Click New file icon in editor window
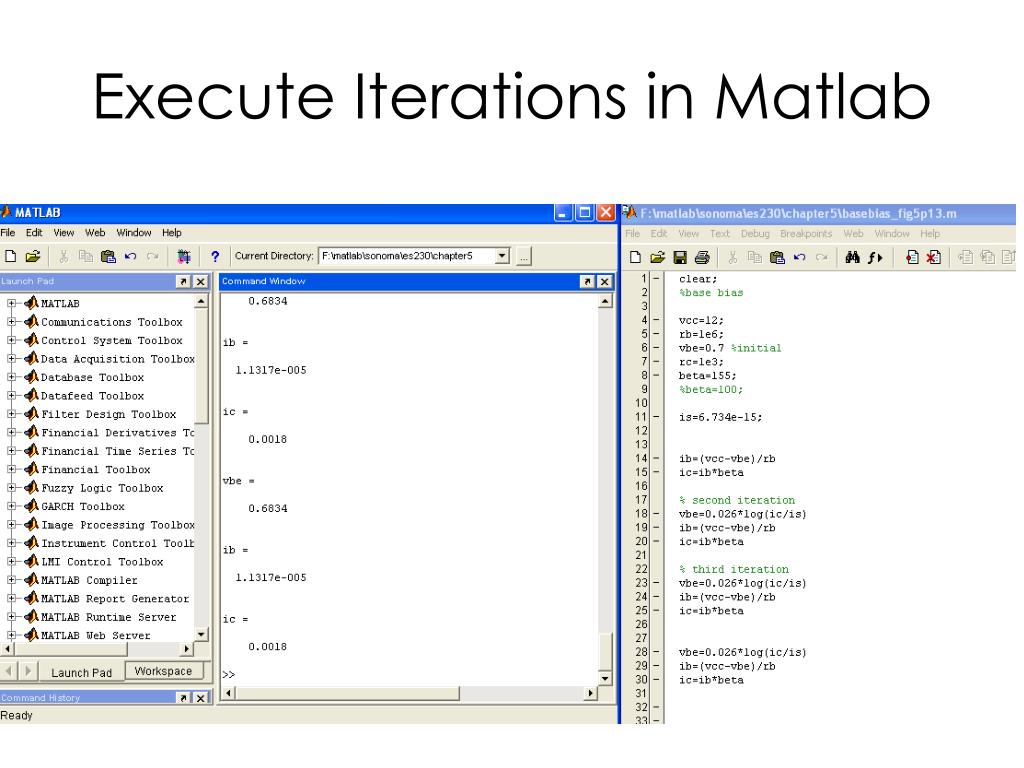The width and height of the screenshot is (1024, 768). [635, 257]
